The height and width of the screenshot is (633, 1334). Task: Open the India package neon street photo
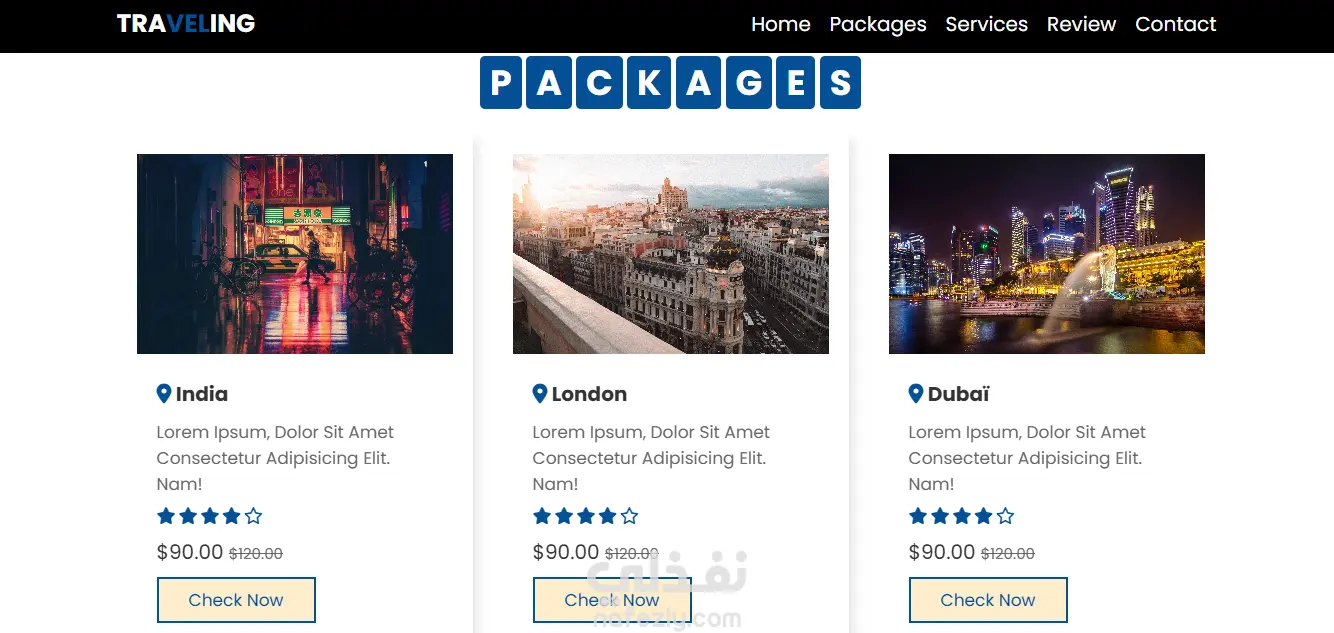[x=295, y=254]
